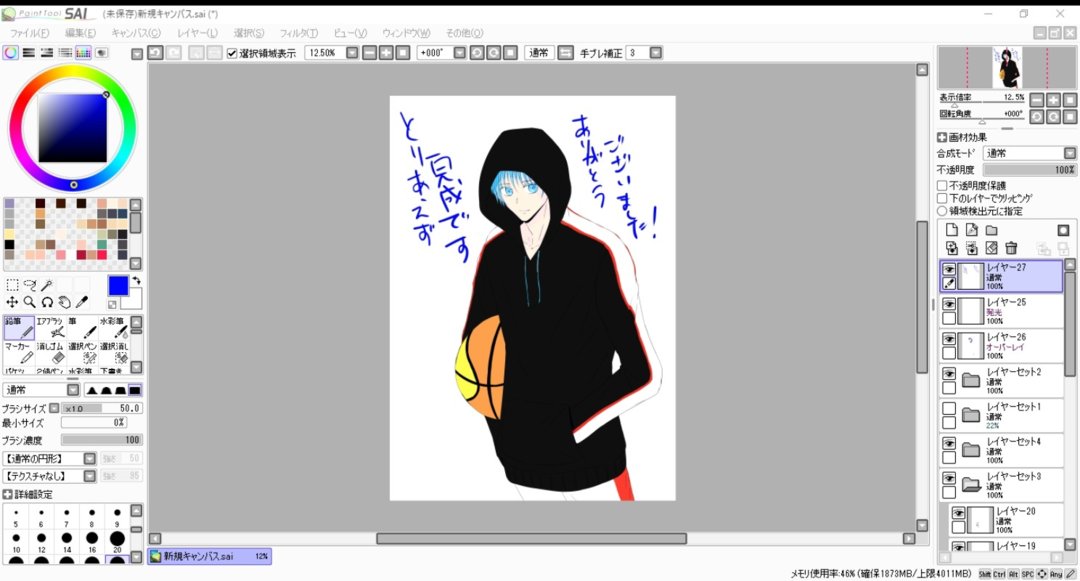Click the layer mask icon
1080x581 pixels.
[x=1063, y=230]
